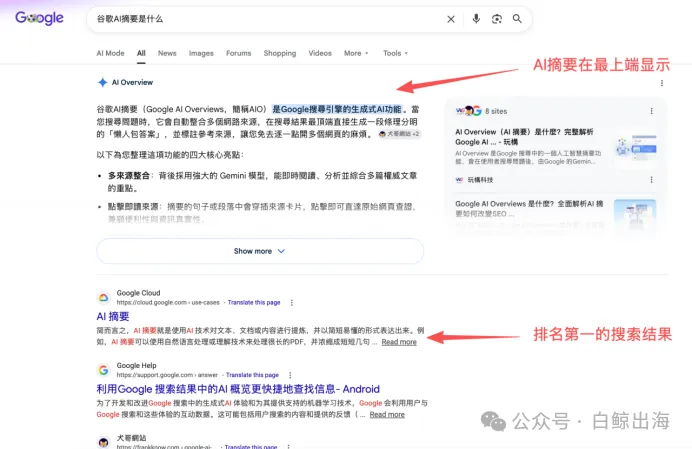Open the Shopping tab
The image size is (692, 449).
[280, 53]
